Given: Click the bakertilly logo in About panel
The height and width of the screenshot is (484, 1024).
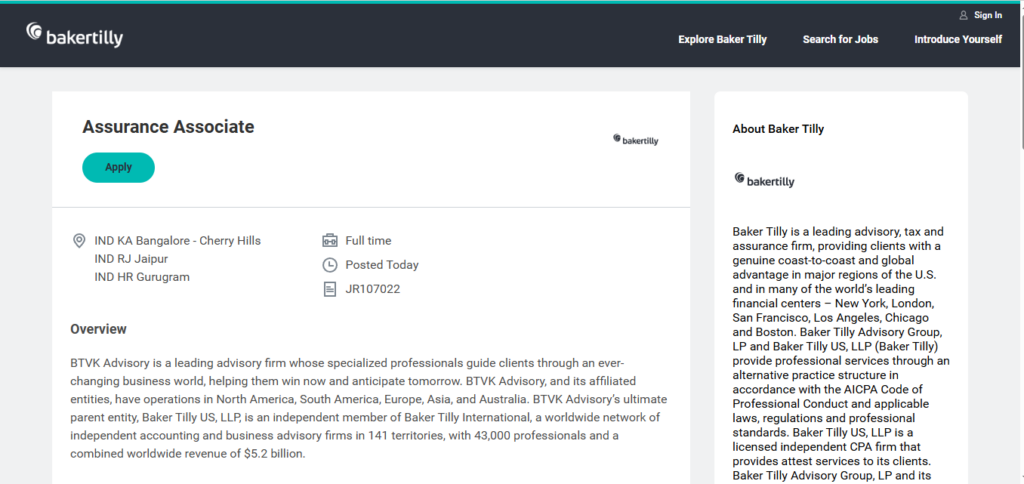Looking at the screenshot, I should point(764,180).
